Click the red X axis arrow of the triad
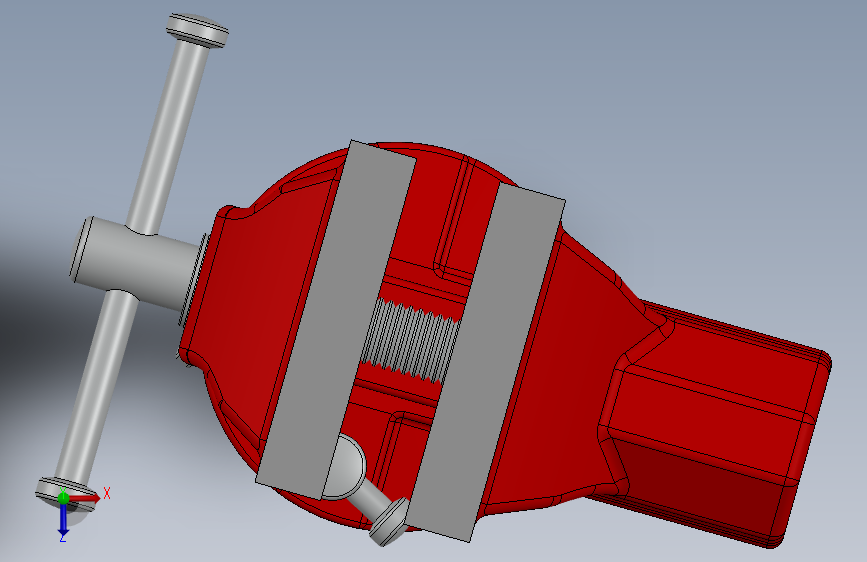The height and width of the screenshot is (562, 867). (x=85, y=498)
